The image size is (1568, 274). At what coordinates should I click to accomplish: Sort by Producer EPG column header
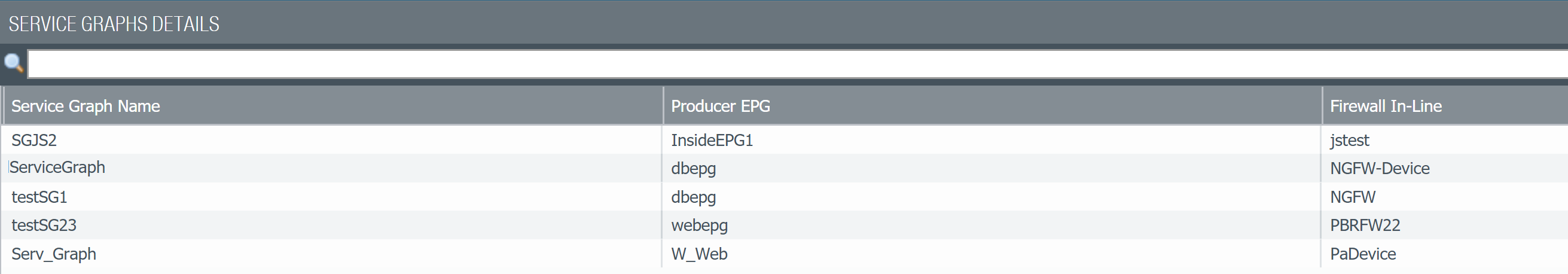(720, 106)
